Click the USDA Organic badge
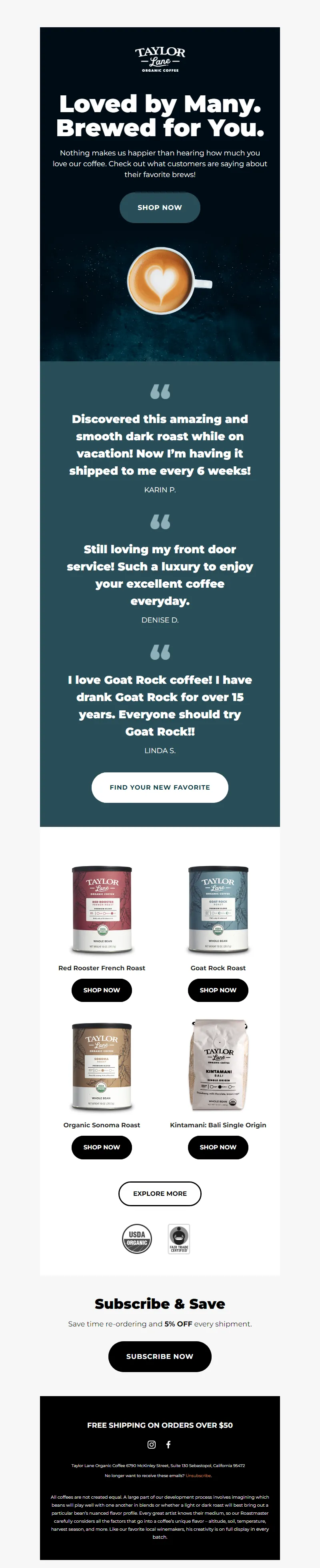 click(x=137, y=1239)
